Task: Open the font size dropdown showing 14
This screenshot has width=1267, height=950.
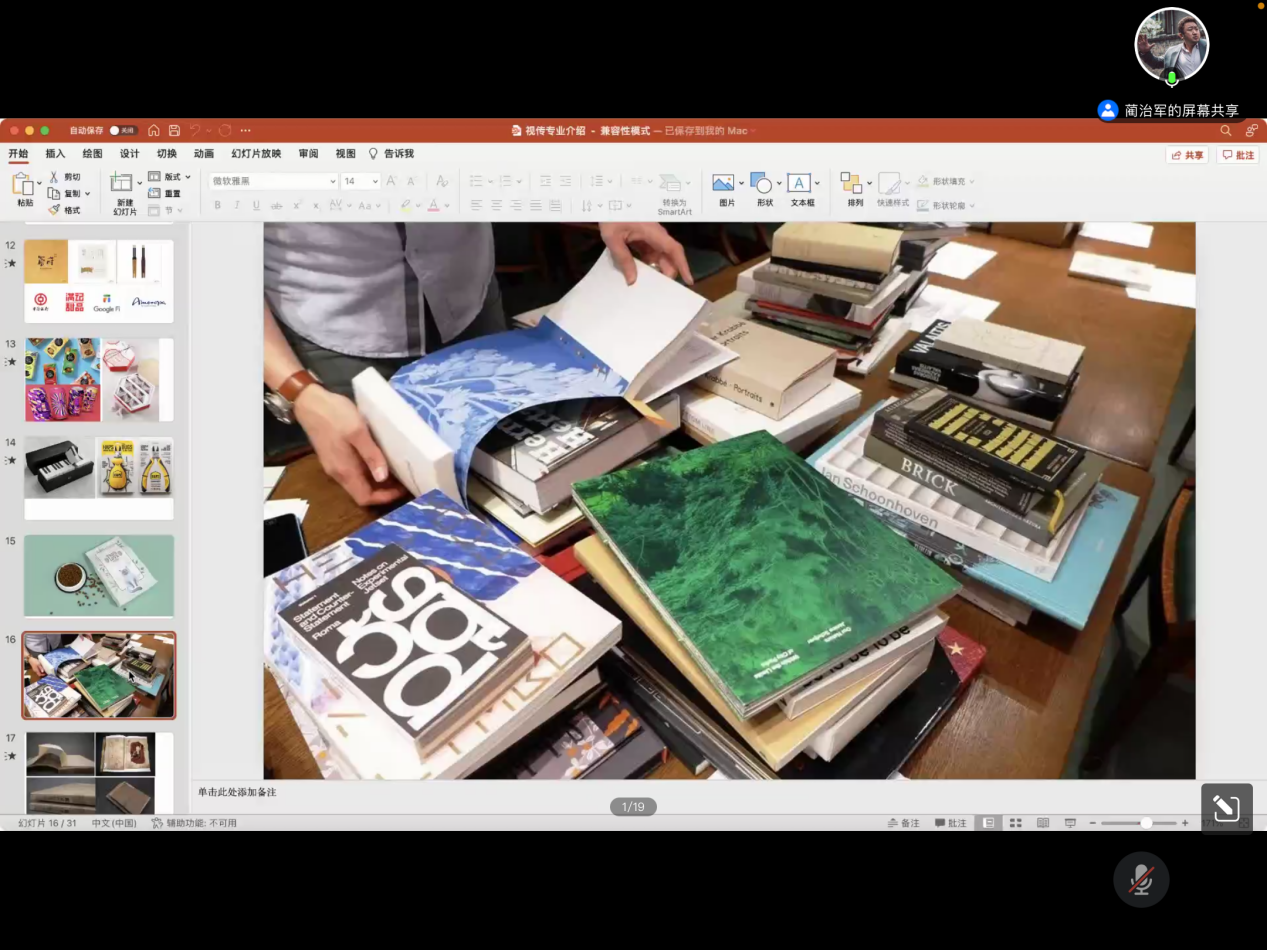Action: click(x=361, y=182)
